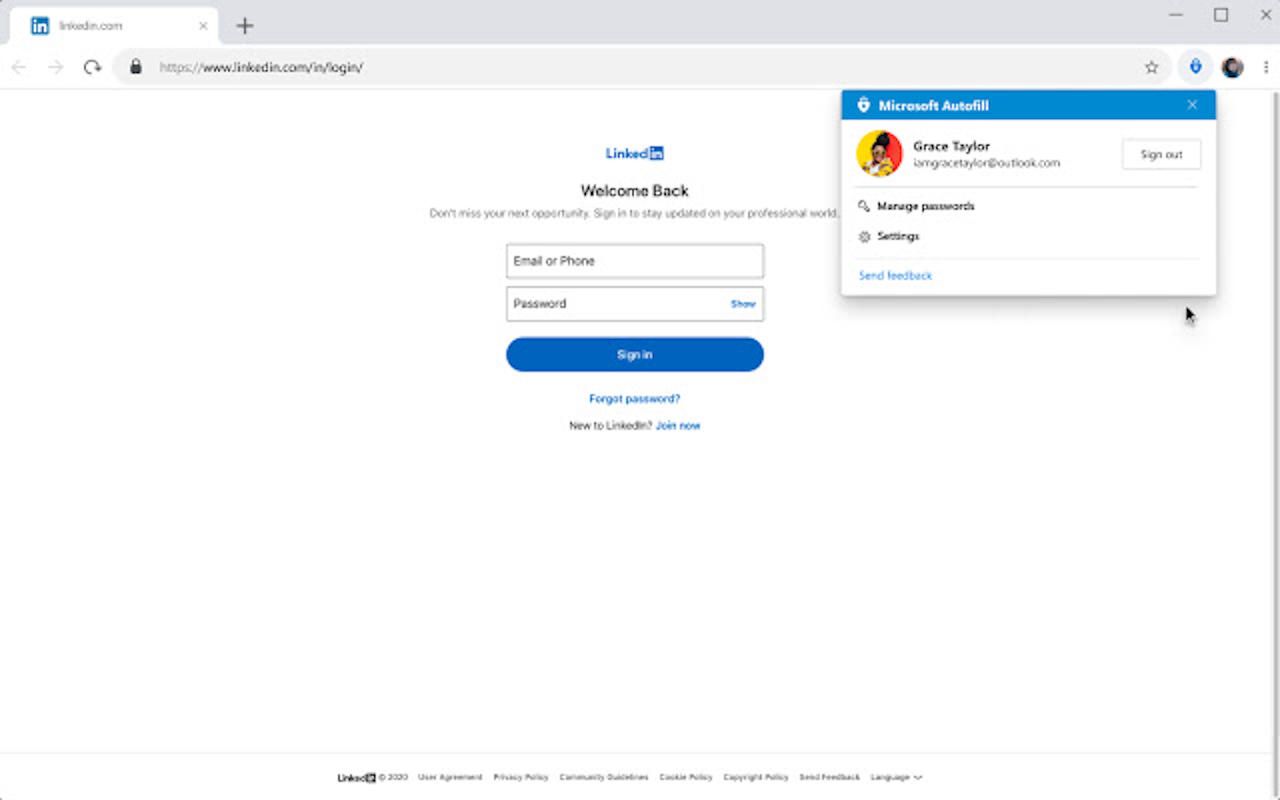Open the Forgot password link
The width and height of the screenshot is (1280, 800).
tap(635, 399)
